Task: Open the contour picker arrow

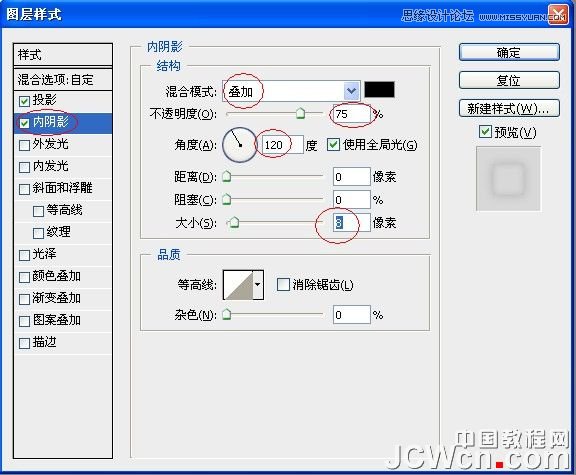Action: click(258, 285)
